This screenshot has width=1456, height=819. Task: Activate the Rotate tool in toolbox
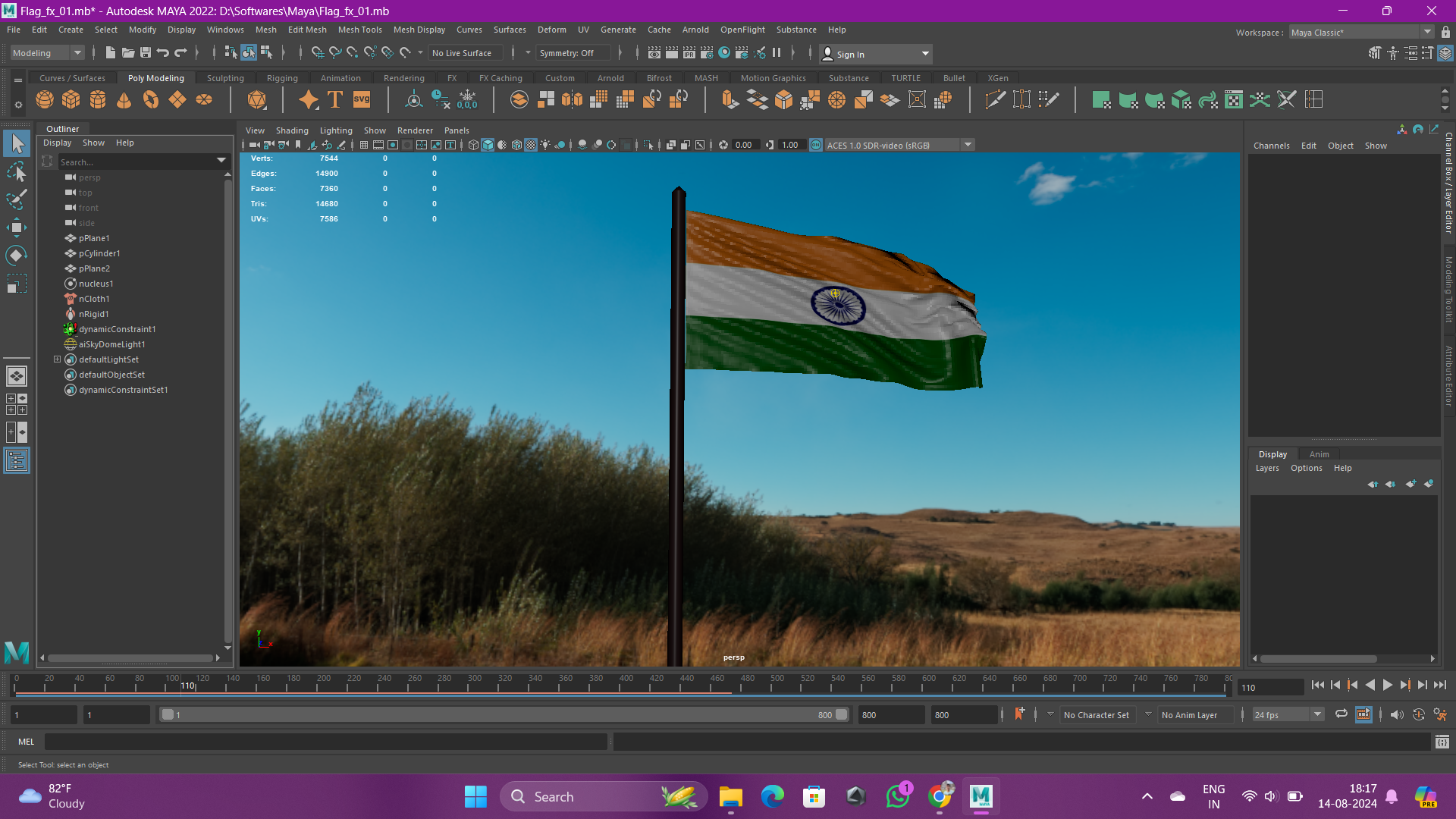17,256
